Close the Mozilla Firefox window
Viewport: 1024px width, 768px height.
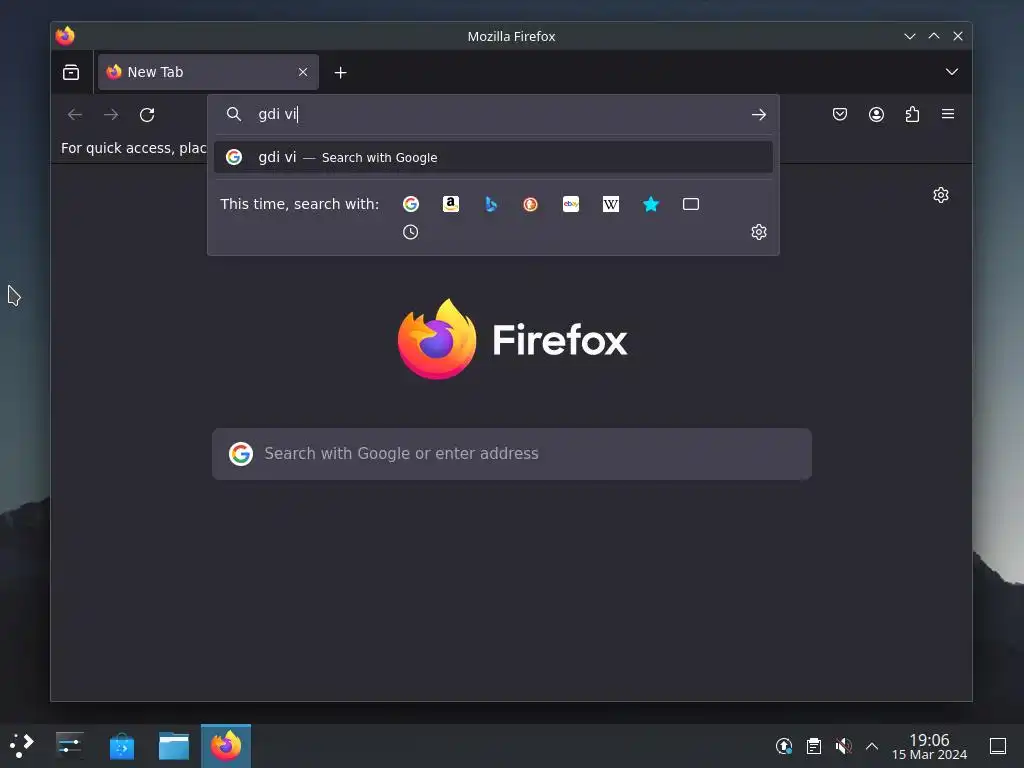[958, 36]
